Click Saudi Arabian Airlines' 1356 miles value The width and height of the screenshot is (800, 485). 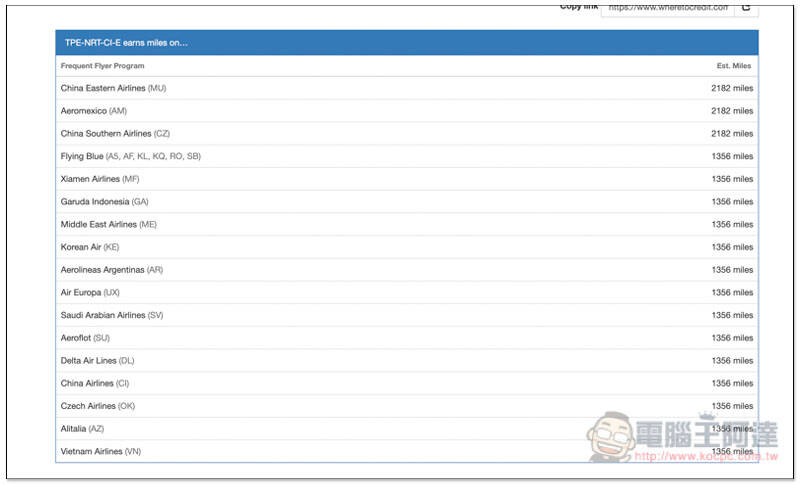point(732,315)
